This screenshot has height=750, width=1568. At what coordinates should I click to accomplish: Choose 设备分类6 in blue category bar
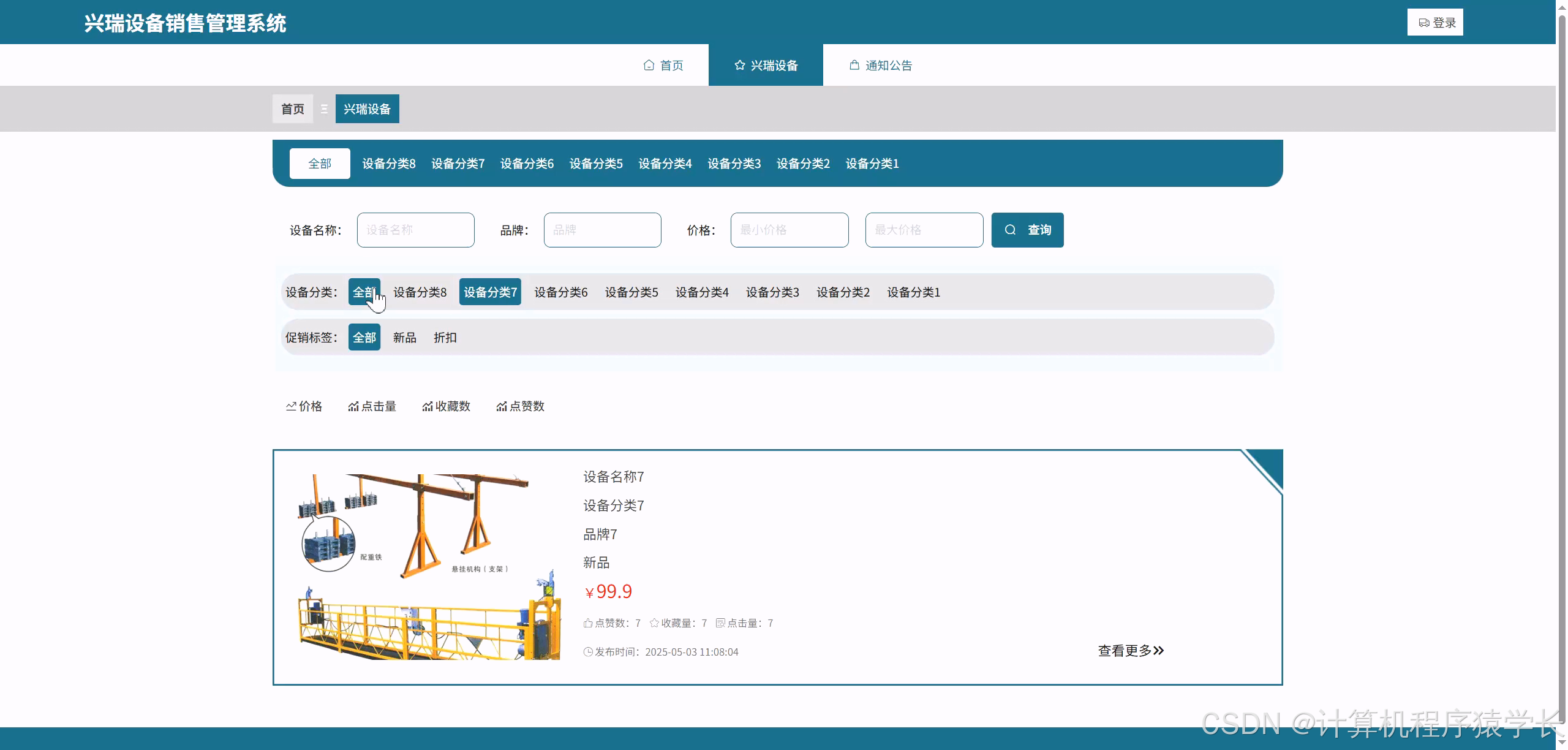point(527,164)
